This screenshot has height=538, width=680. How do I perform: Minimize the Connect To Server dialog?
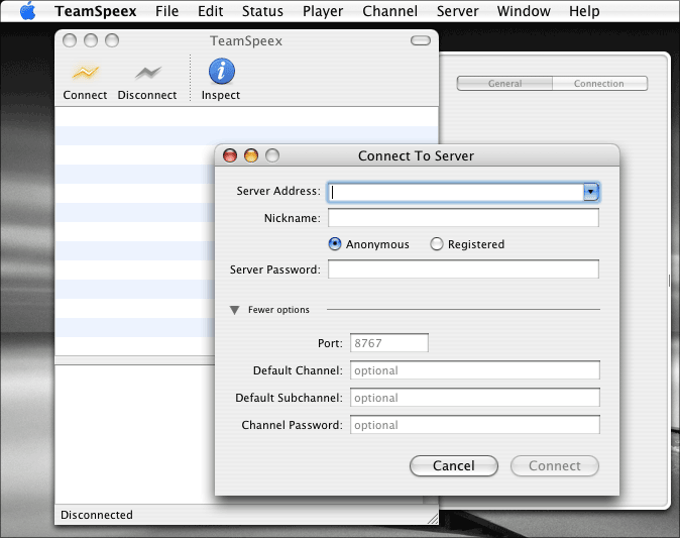coord(251,155)
